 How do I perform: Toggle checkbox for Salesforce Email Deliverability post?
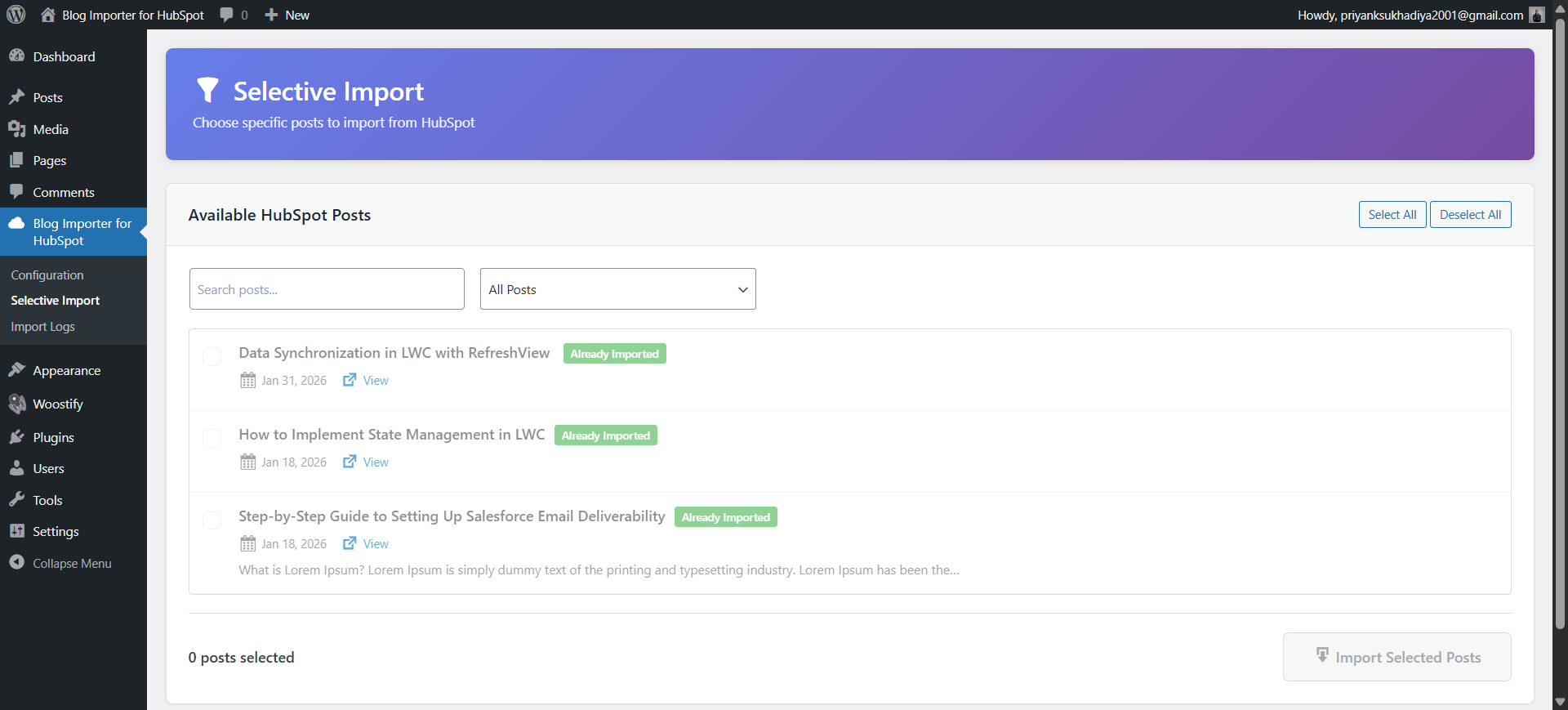[212, 520]
